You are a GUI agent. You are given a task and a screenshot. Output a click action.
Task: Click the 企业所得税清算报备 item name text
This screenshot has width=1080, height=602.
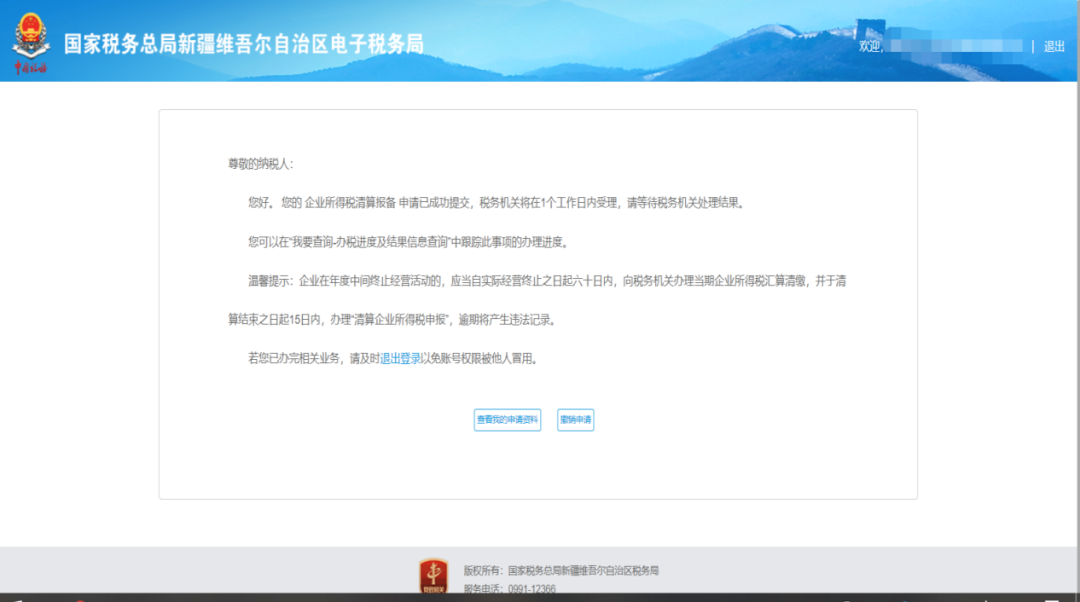350,202
